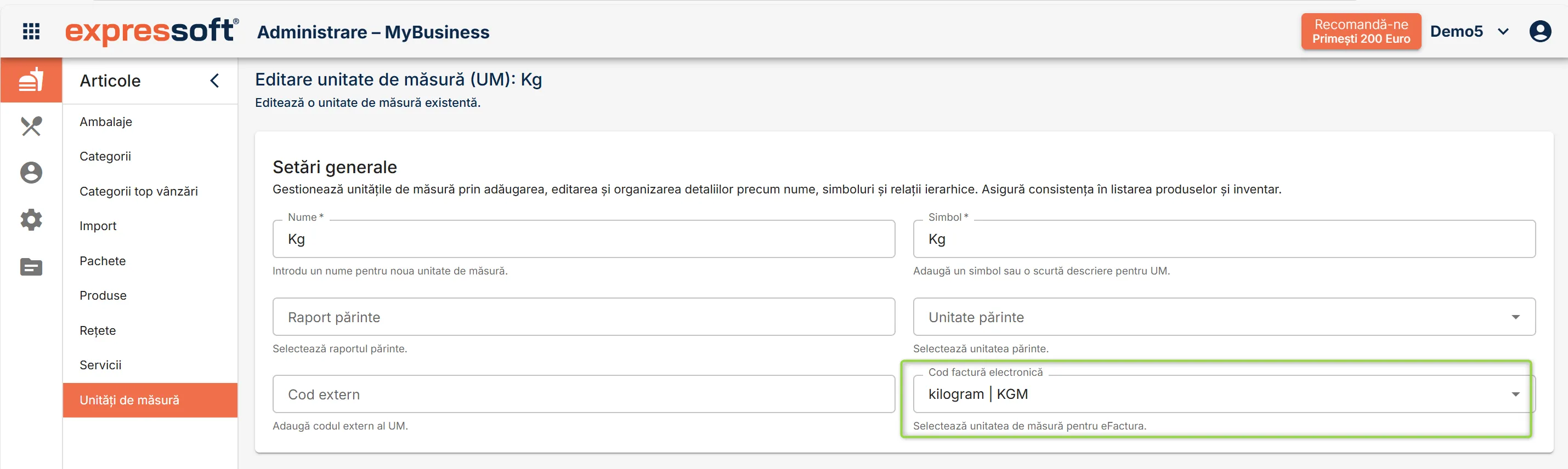Viewport: 1568px width, 469px height.
Task: Click the 'Adaugă un simbol sau o scurtă descriere pentru UM.' hint
Action: 1041,271
